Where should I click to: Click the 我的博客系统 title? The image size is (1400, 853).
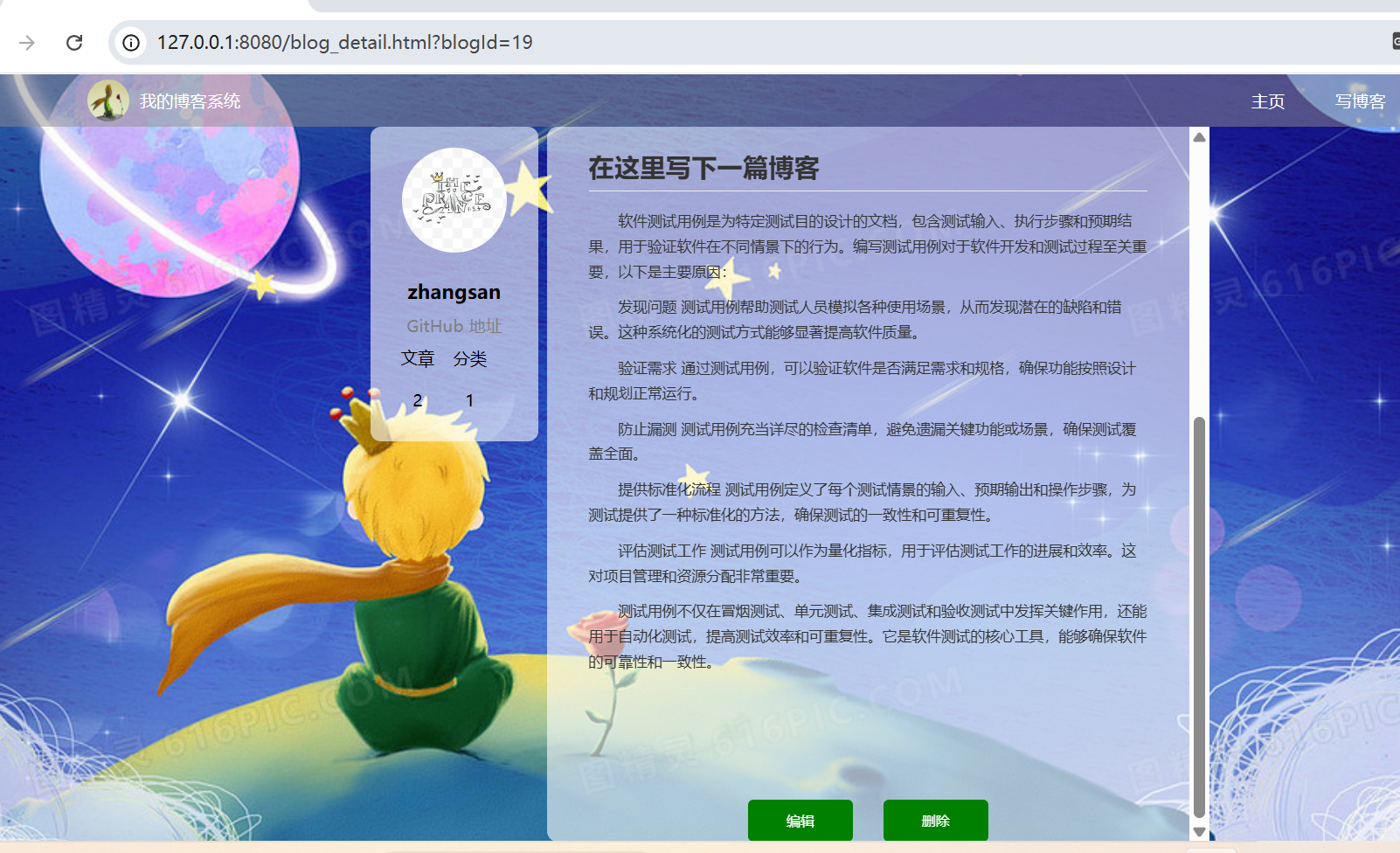coord(190,101)
